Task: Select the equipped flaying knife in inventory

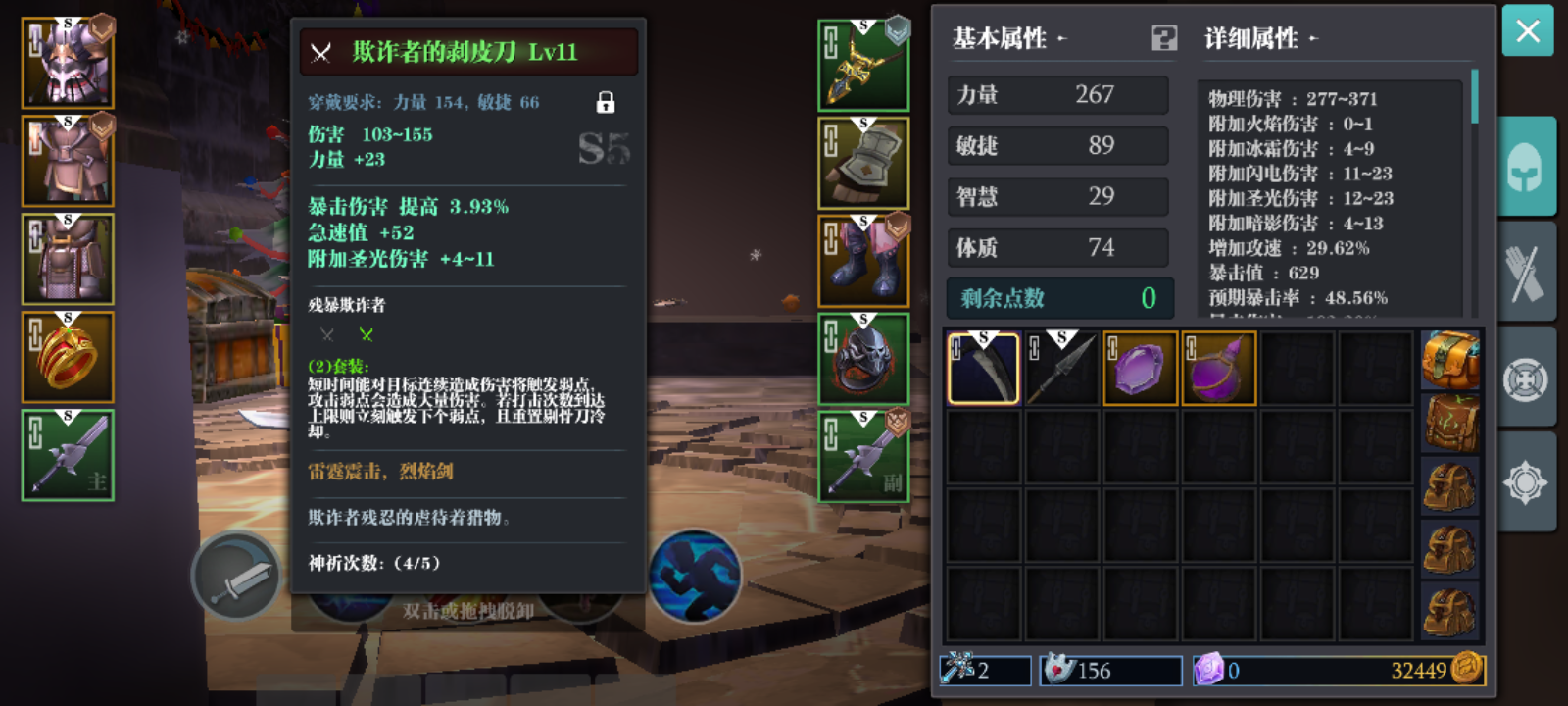Action: pos(984,369)
